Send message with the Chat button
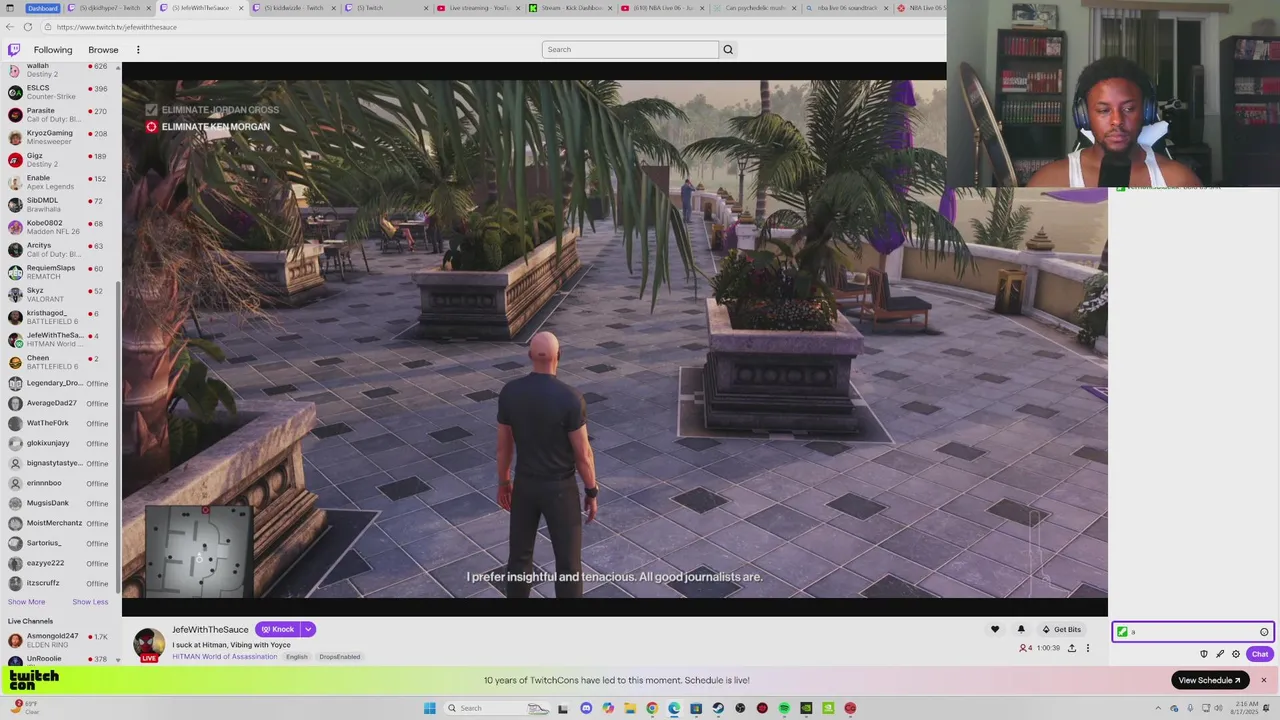 coord(1260,654)
